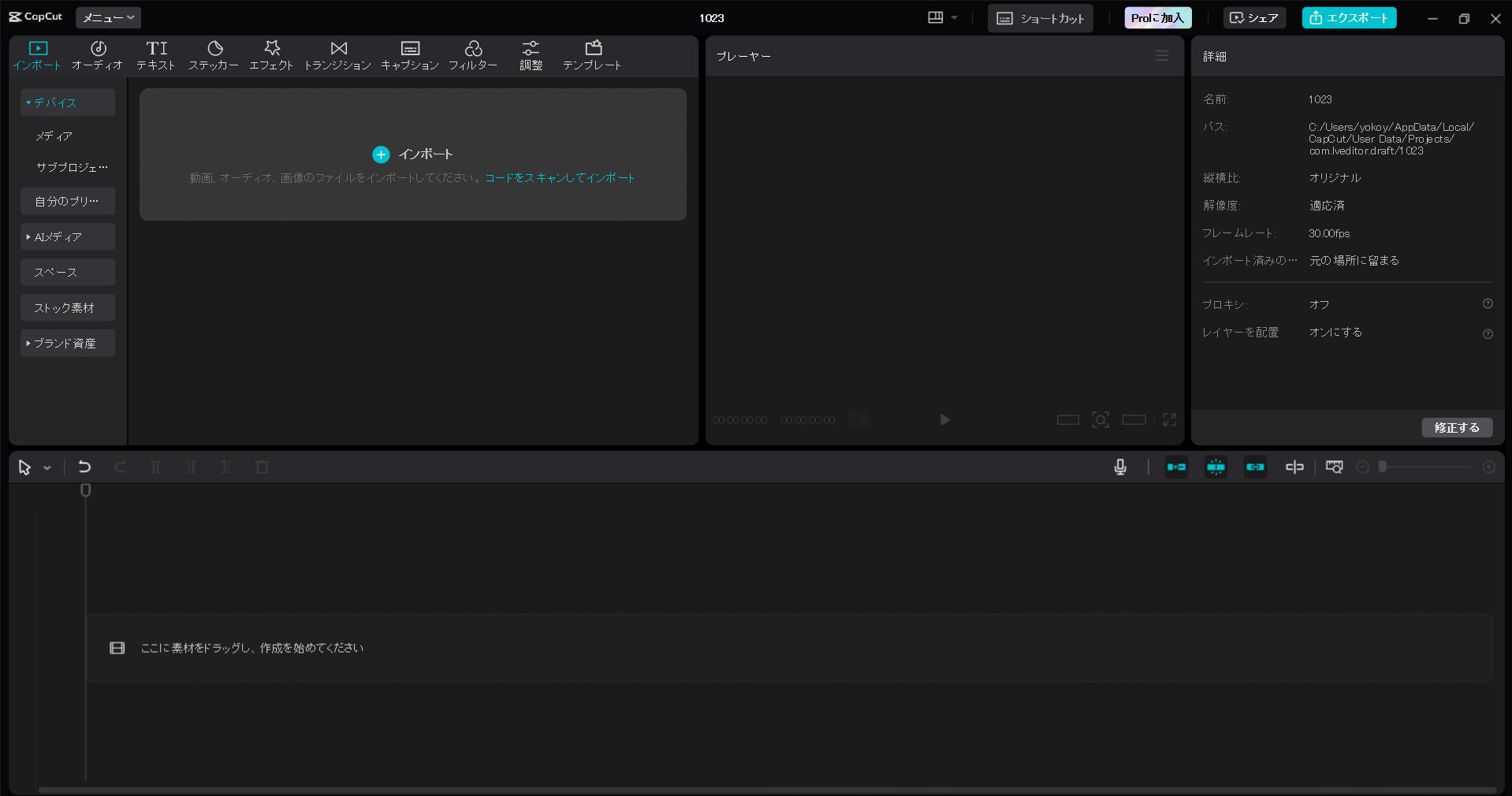The image size is (1512, 796).
Task: Open 自分のプリ… presets
Action: (68, 201)
